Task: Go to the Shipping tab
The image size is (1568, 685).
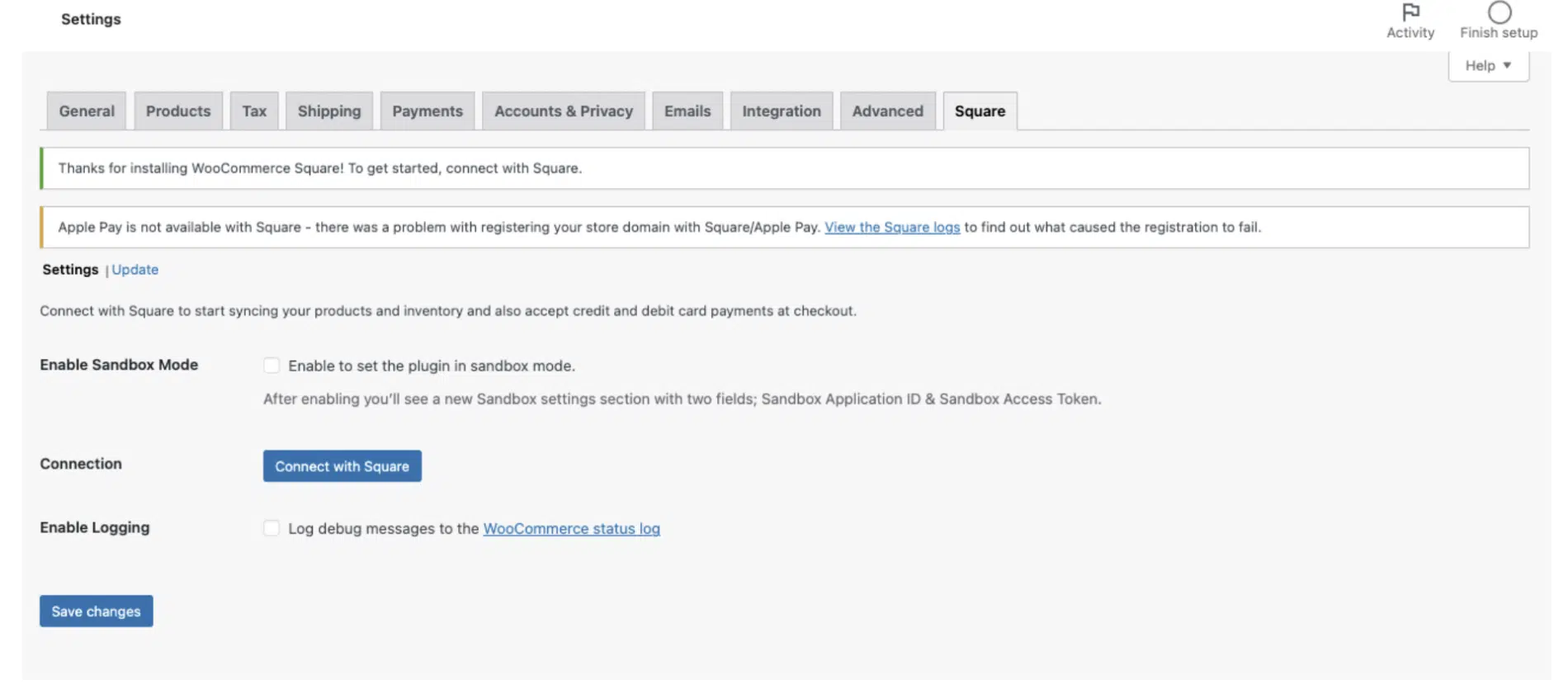Action: (x=329, y=111)
